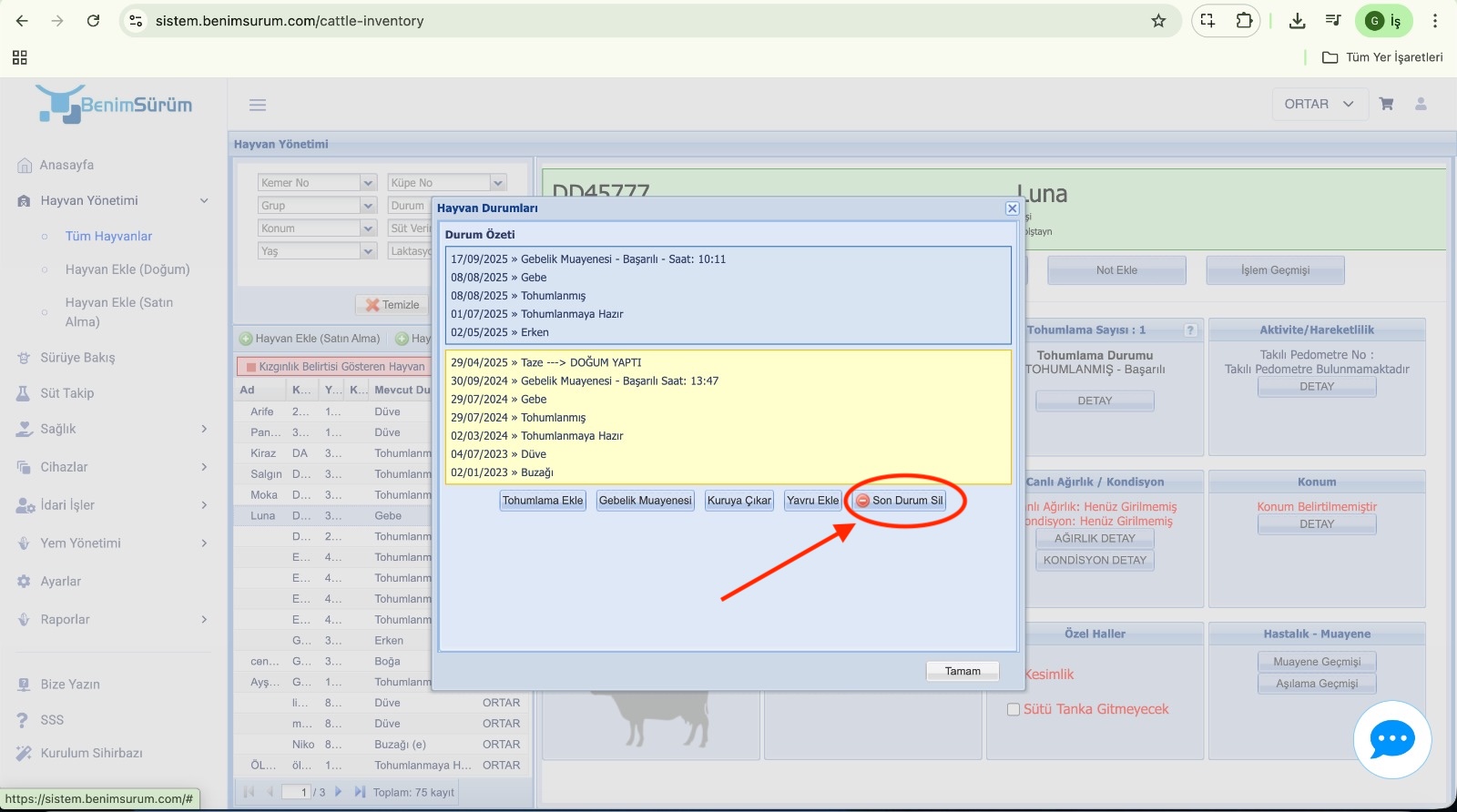Click the Son Durum Sil button

[900, 501]
